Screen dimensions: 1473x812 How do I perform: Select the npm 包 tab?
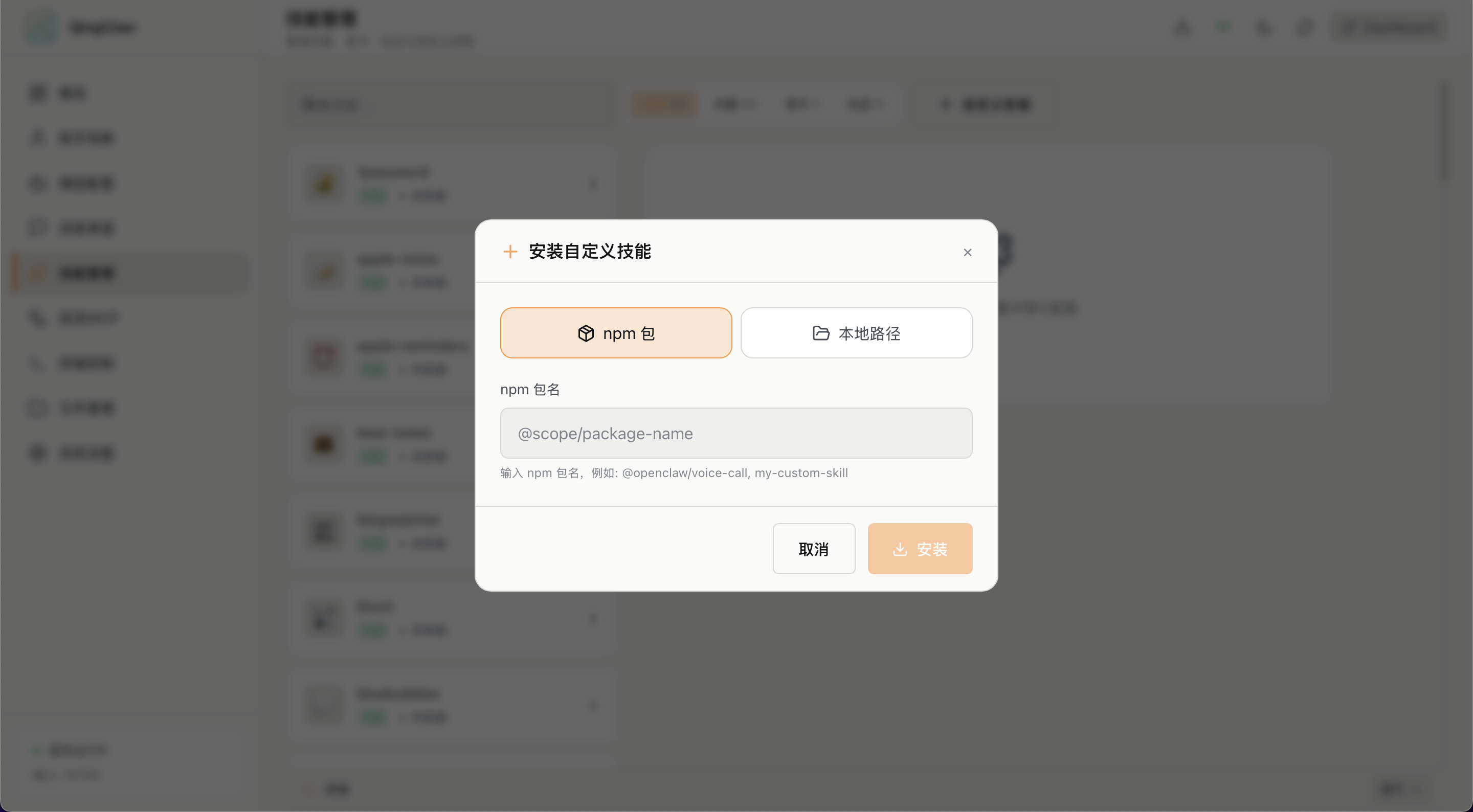coord(616,333)
